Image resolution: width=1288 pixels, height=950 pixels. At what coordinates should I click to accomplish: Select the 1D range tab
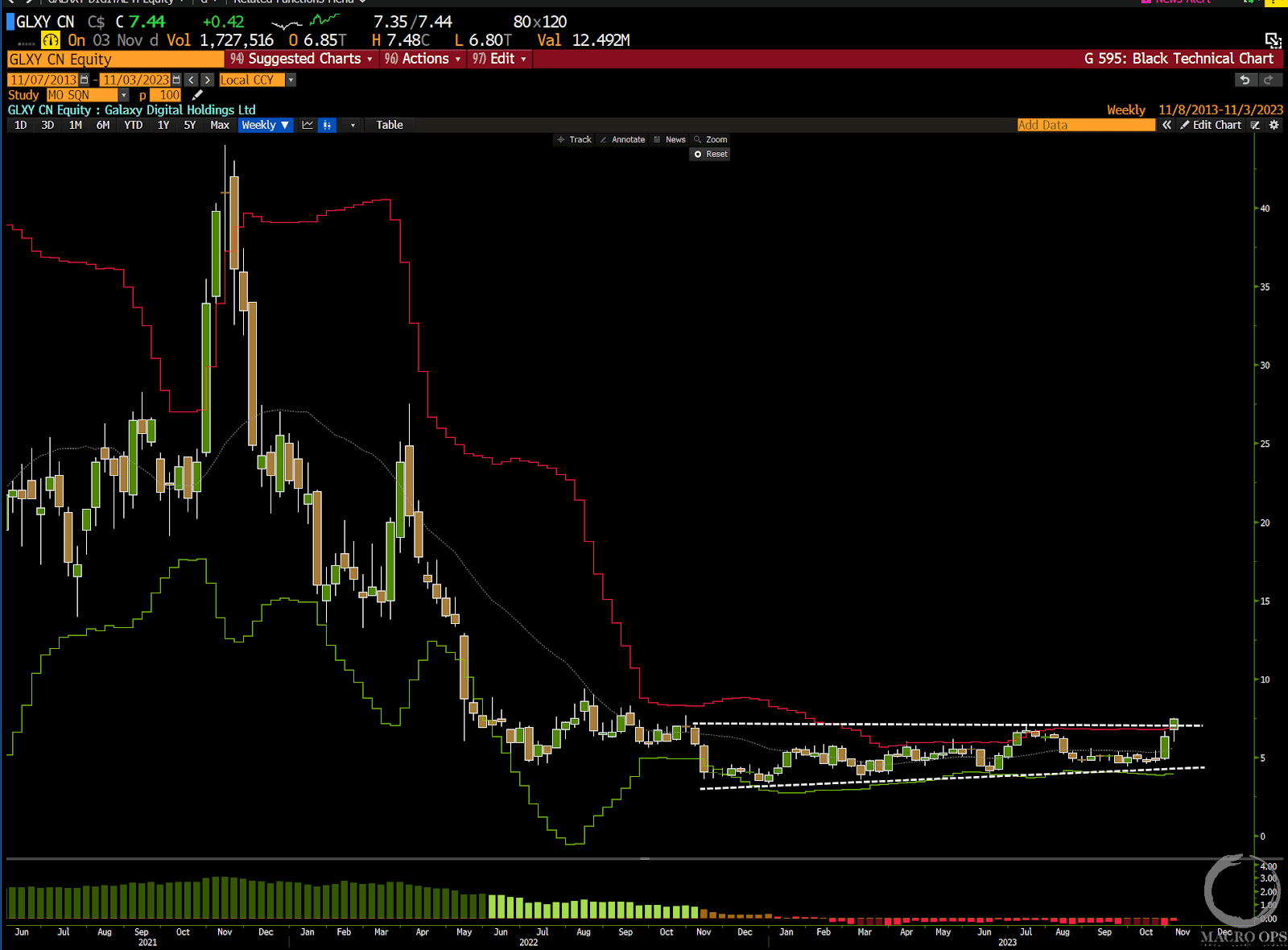point(21,125)
